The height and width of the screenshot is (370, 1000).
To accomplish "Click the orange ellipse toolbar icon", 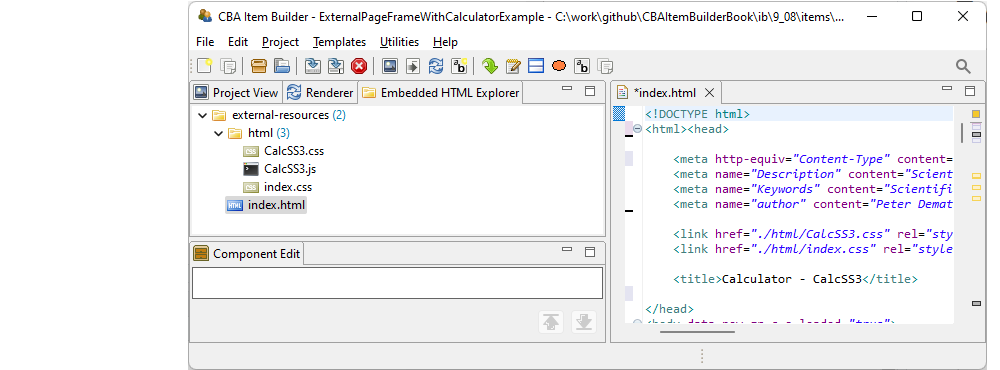I will 559,66.
